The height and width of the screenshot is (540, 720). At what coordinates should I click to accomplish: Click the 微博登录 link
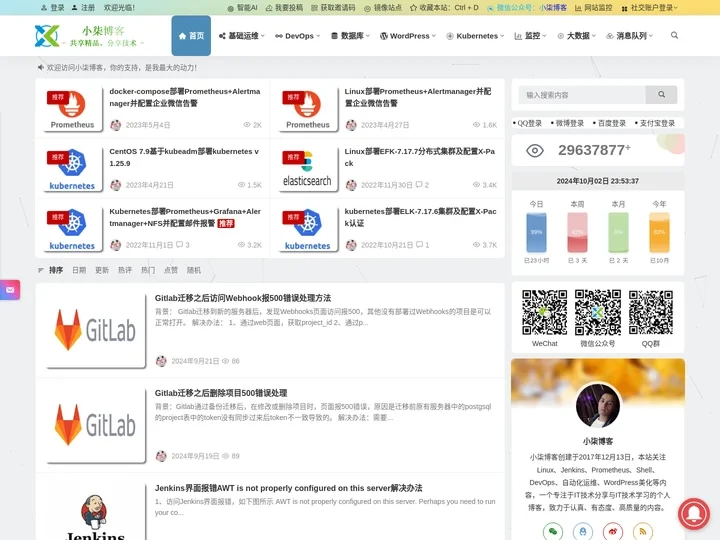click(569, 123)
